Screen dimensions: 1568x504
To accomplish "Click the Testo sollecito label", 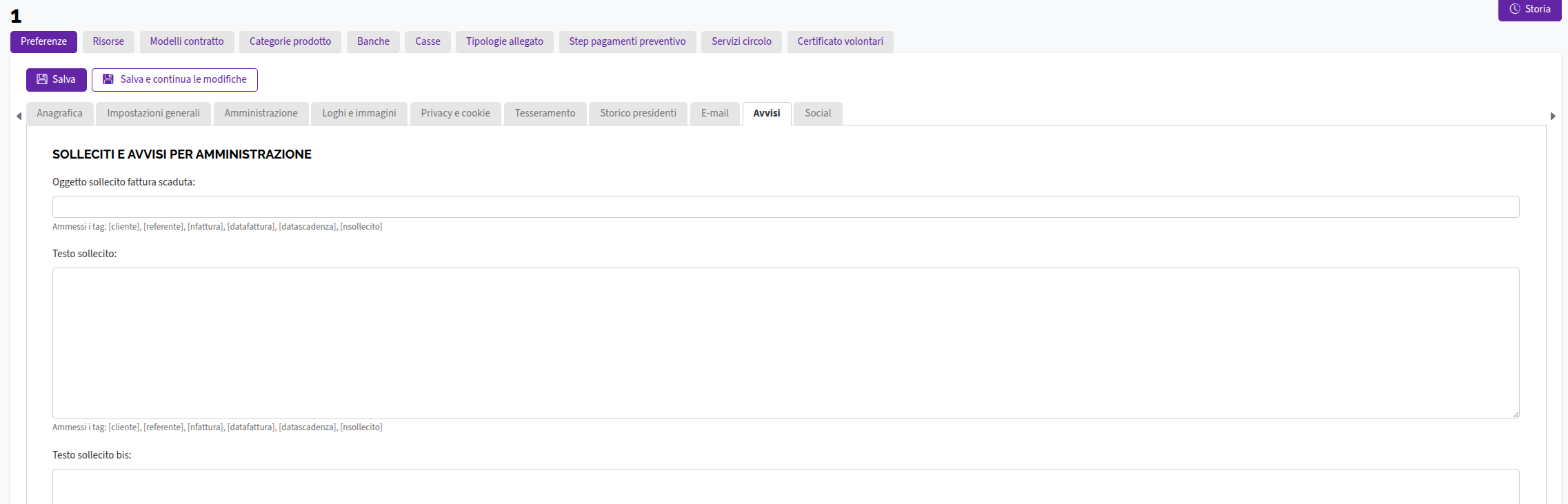I will tap(84, 254).
